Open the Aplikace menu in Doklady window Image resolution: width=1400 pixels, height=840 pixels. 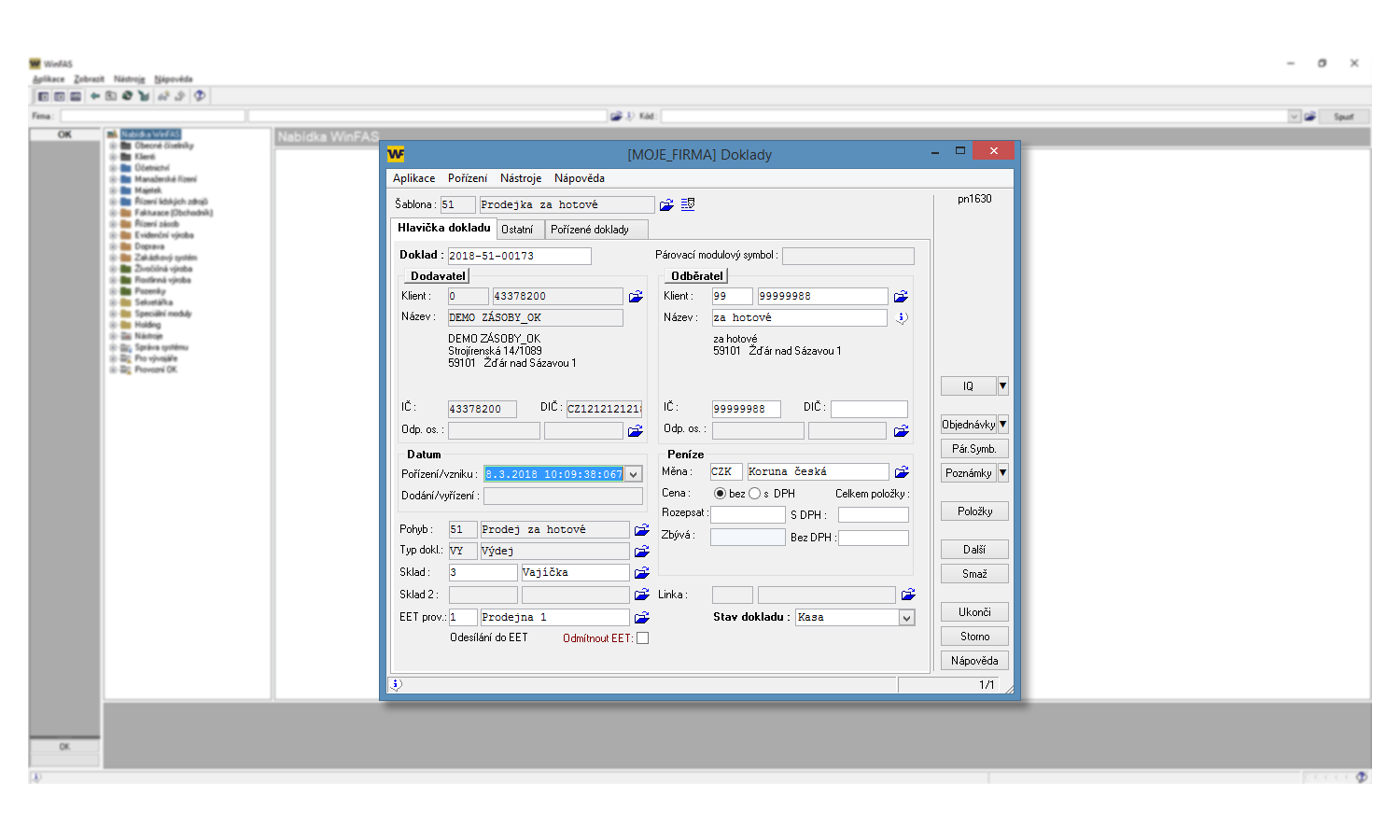[x=413, y=178]
